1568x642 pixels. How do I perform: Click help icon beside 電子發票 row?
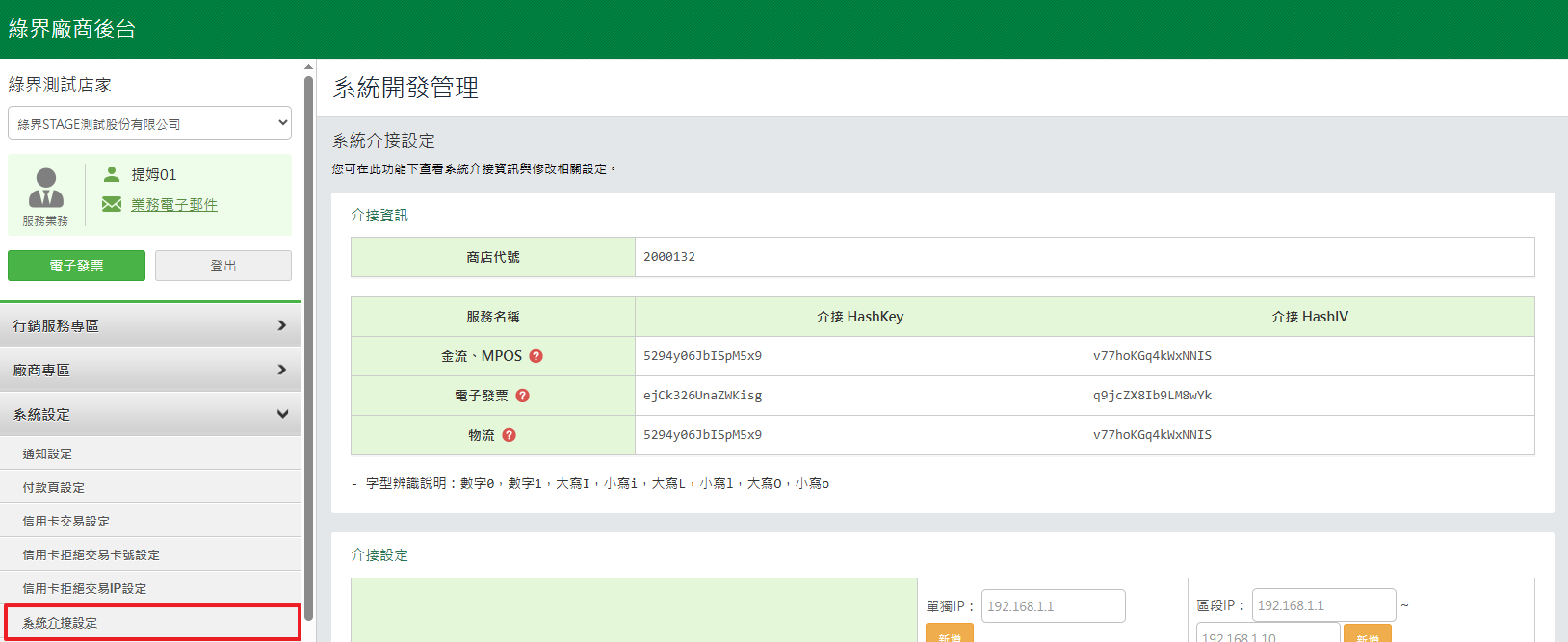tap(522, 396)
